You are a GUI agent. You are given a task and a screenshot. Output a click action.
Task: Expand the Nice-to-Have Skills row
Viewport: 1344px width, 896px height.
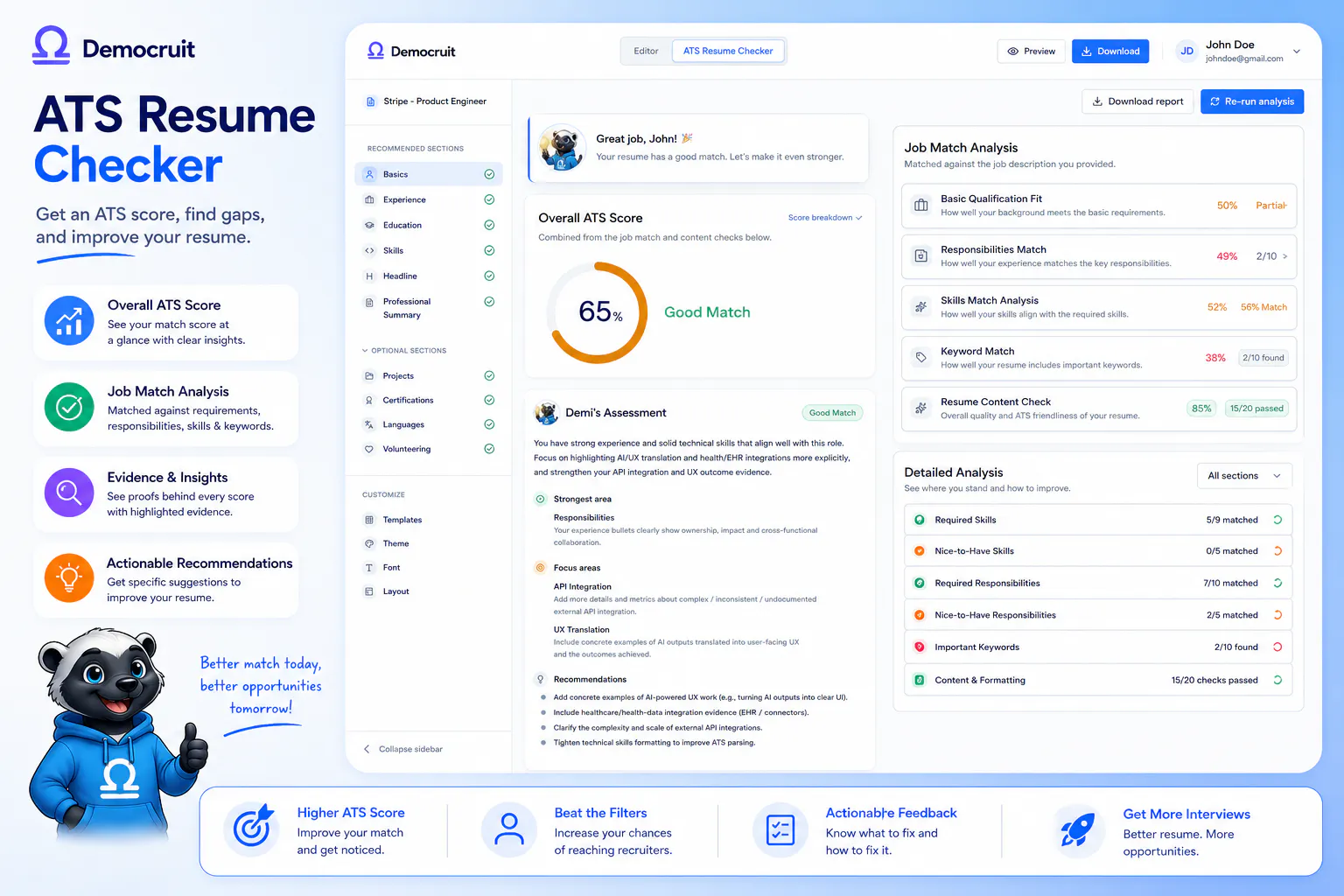pyautogui.click(x=1097, y=551)
